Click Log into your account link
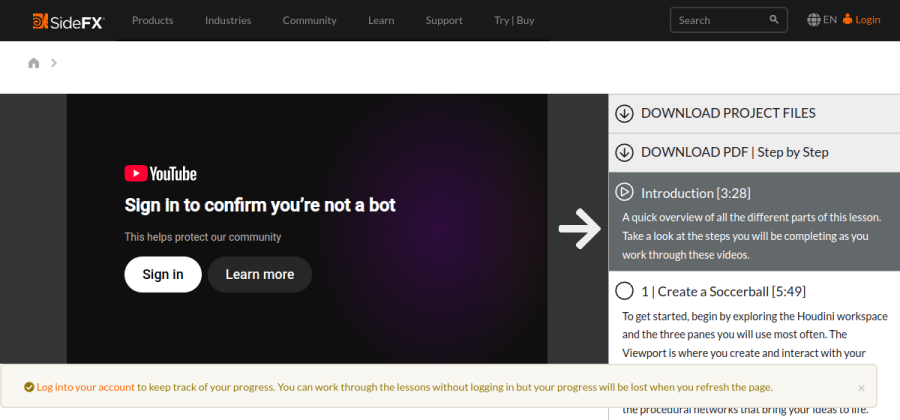This screenshot has width=900, height=420. (86, 387)
